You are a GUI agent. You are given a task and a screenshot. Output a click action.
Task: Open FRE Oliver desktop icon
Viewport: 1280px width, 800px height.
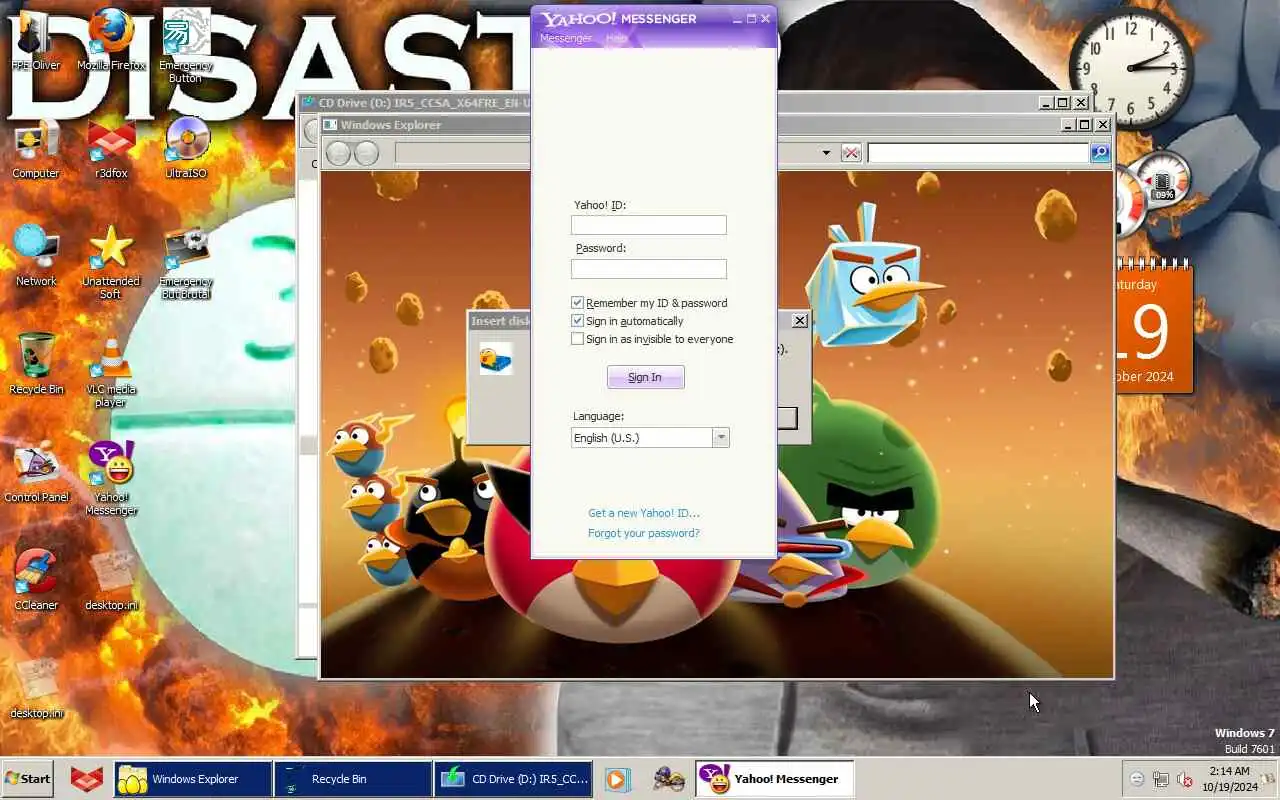(35, 40)
